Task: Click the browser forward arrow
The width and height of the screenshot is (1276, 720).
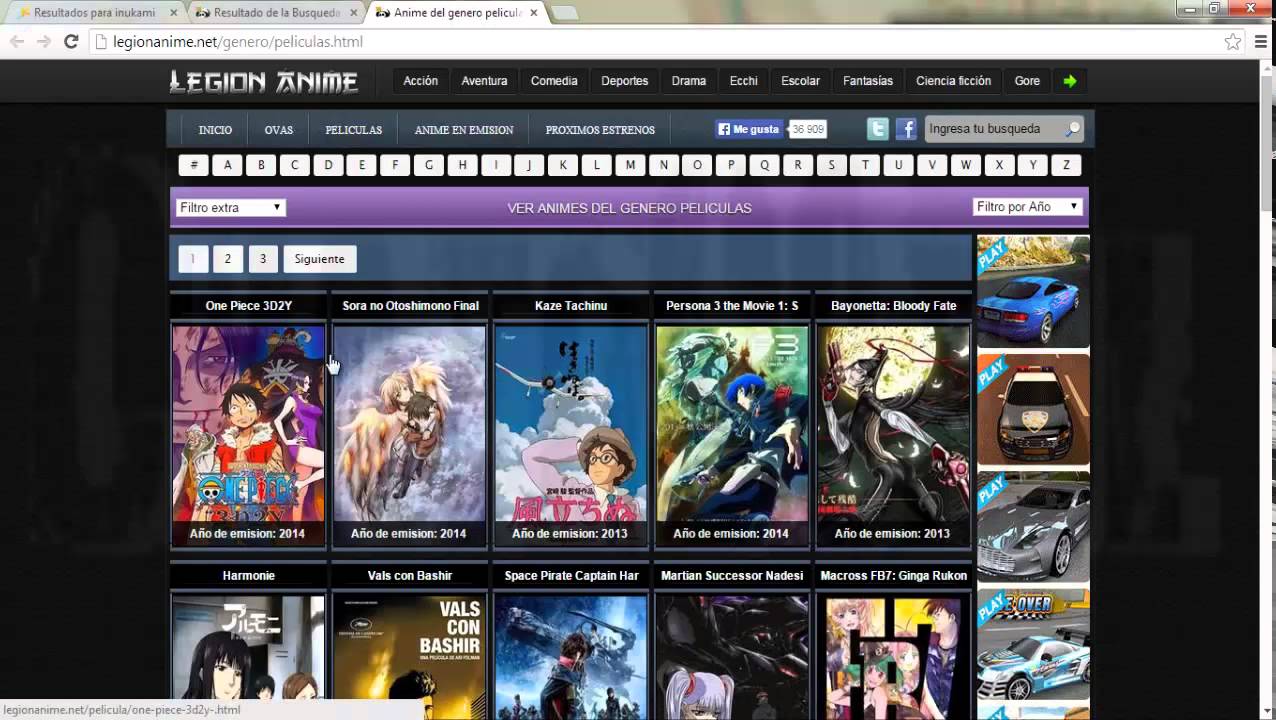Action: click(43, 42)
